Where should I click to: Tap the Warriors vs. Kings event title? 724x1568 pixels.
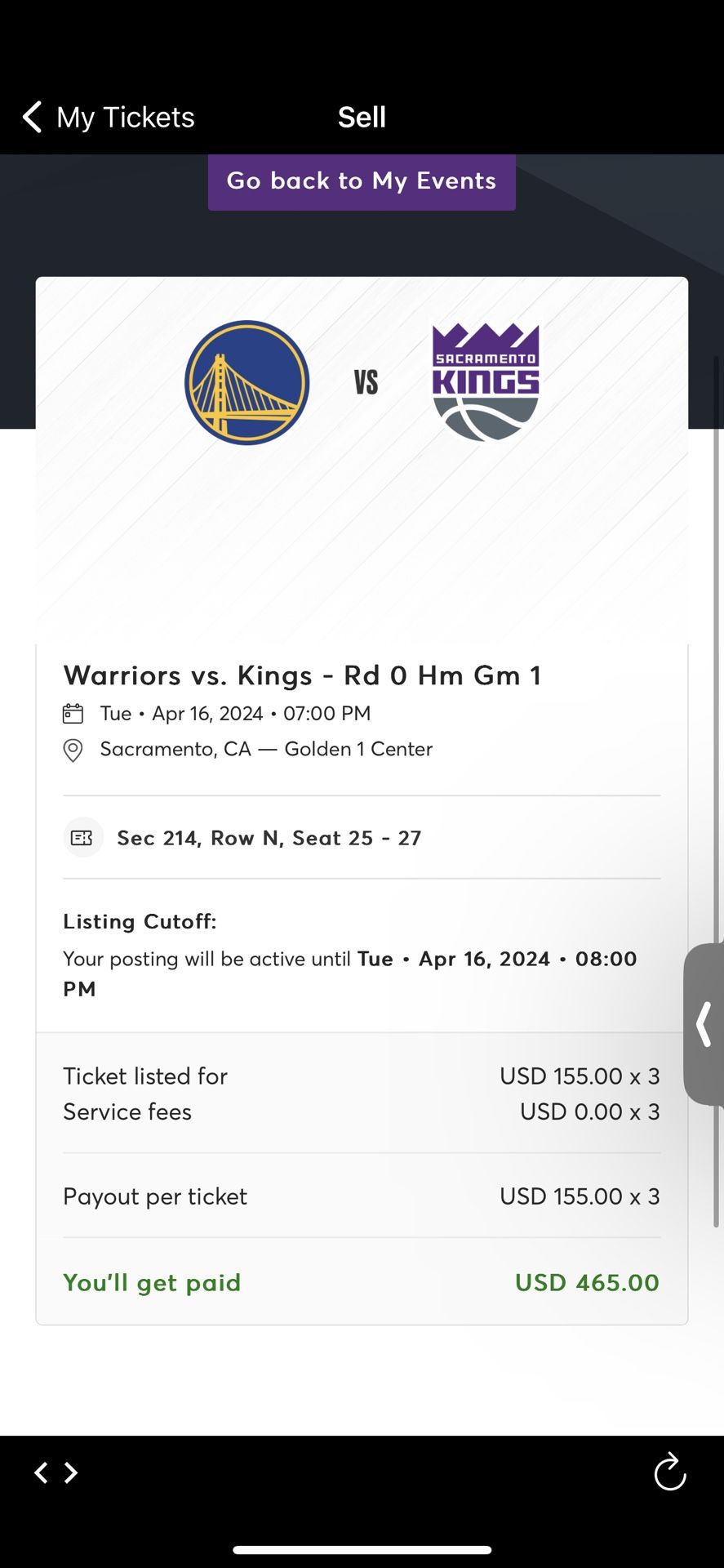(x=302, y=676)
